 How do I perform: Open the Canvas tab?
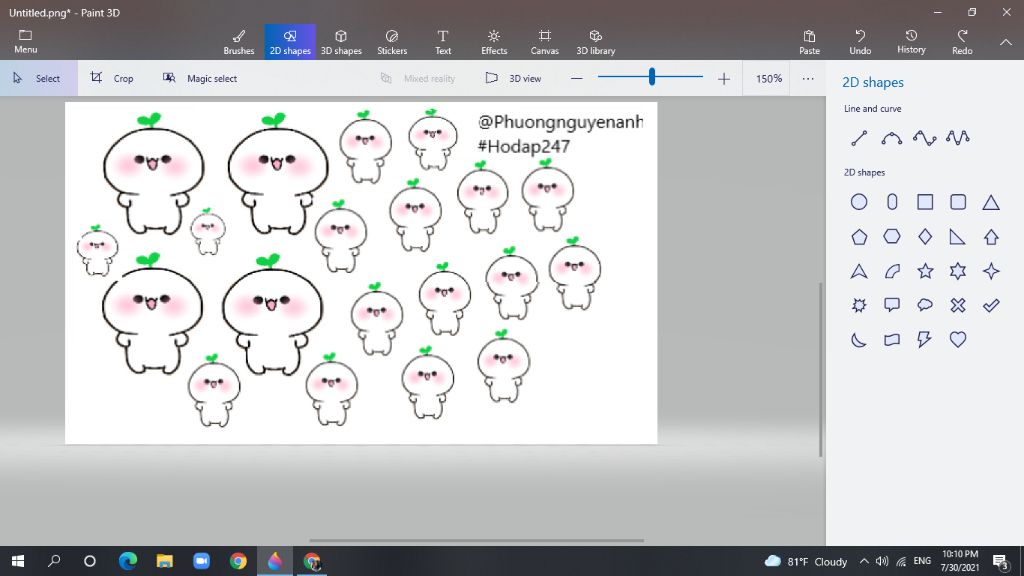[x=545, y=42]
